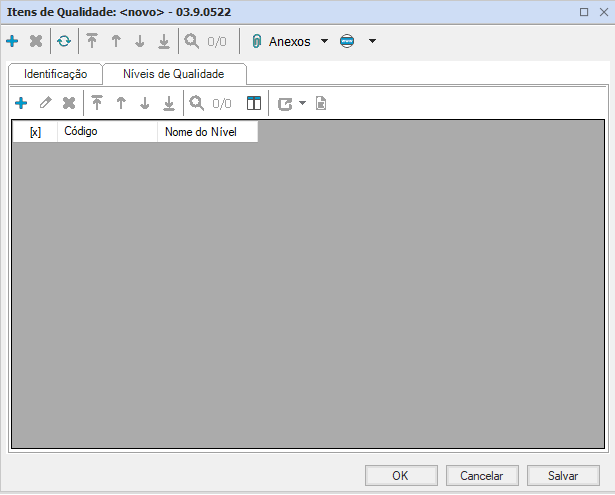Click the refresh icon in the top toolbar
Viewport: 615px width, 495px height.
64,42
